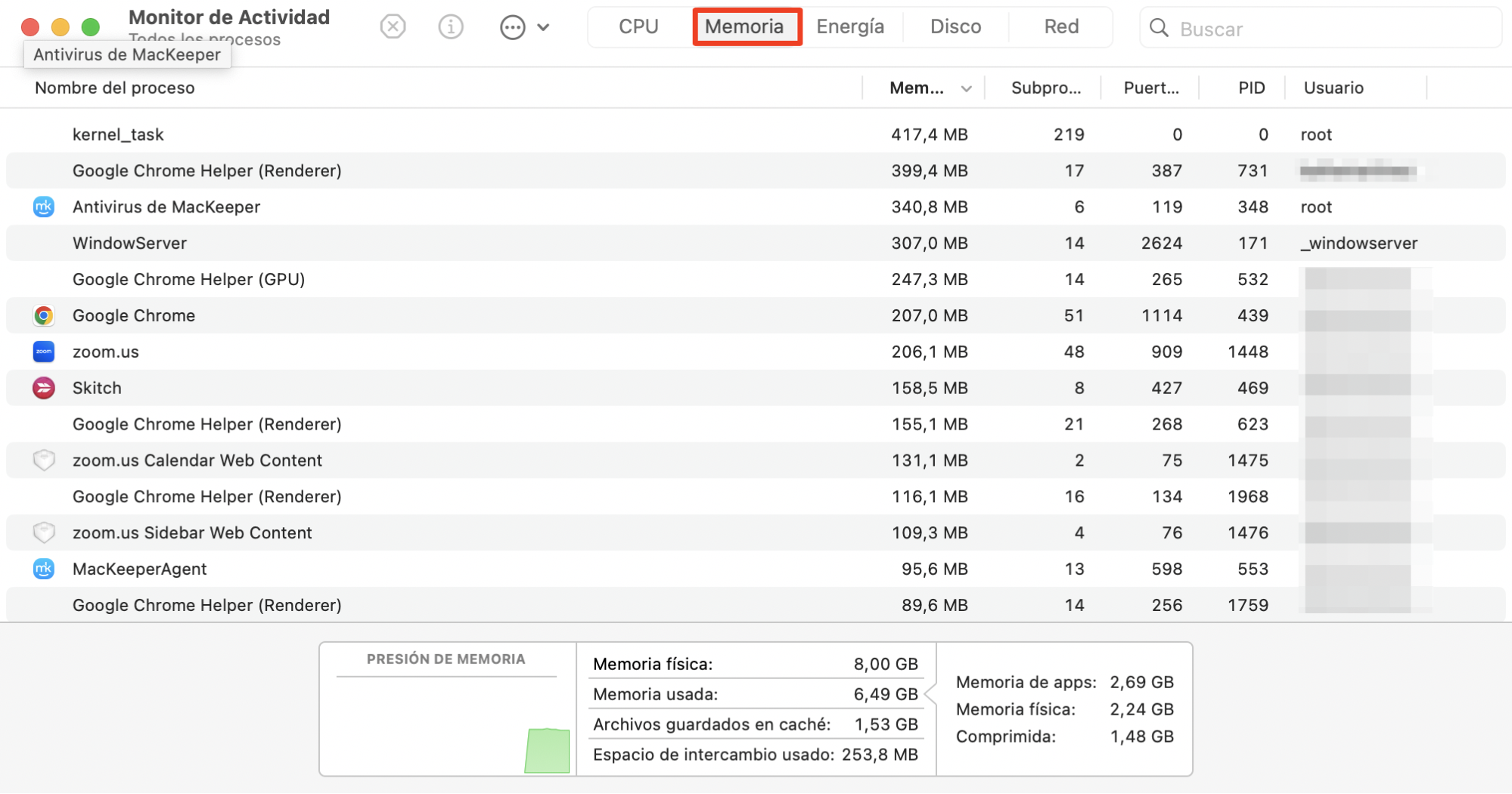1512x794 pixels.
Task: Click the PID value 1448
Action: [x=1248, y=352]
